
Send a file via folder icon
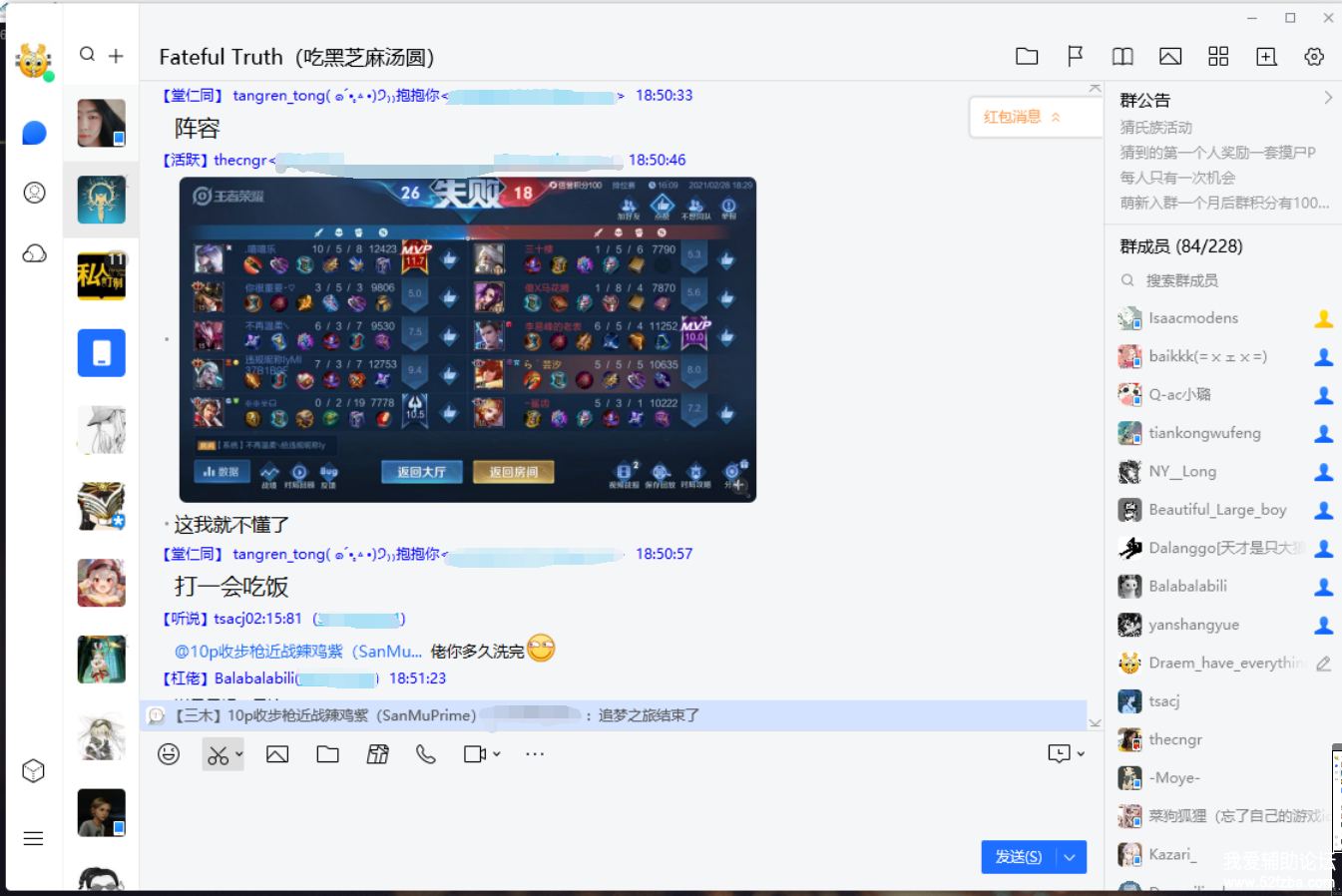click(327, 754)
